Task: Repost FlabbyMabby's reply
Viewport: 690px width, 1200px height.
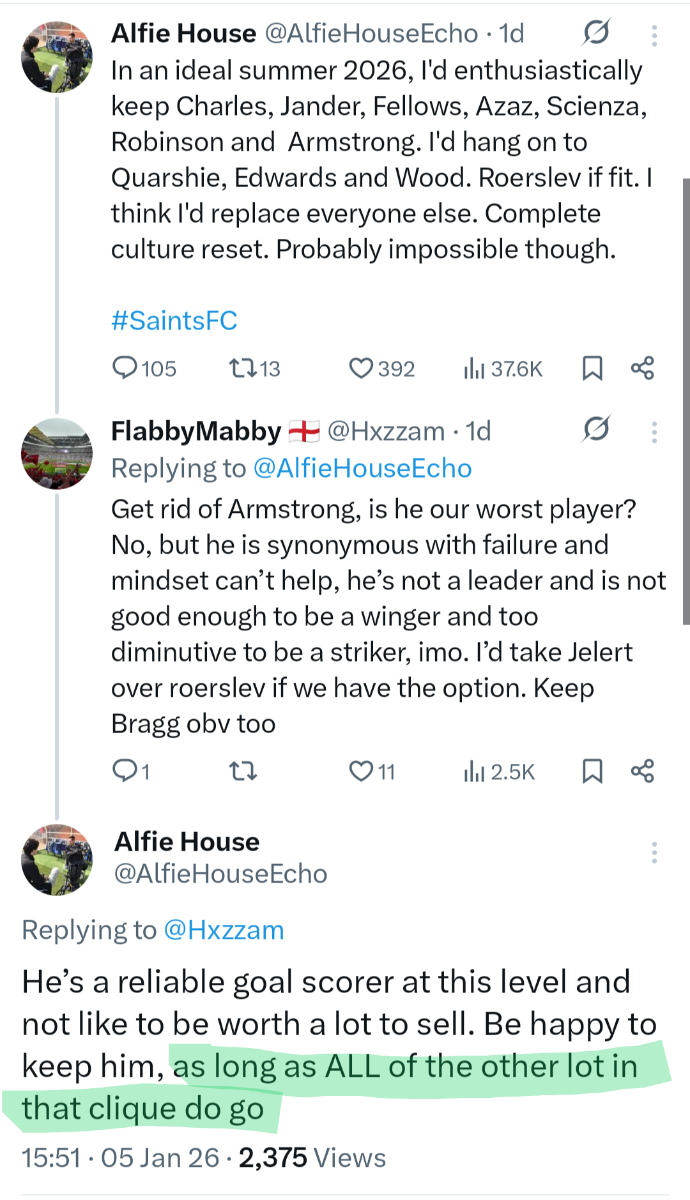Action: [240, 771]
